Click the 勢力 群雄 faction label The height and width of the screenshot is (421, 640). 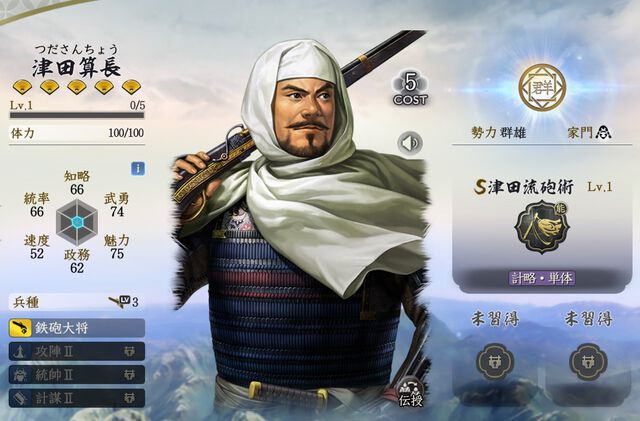[x=498, y=132]
